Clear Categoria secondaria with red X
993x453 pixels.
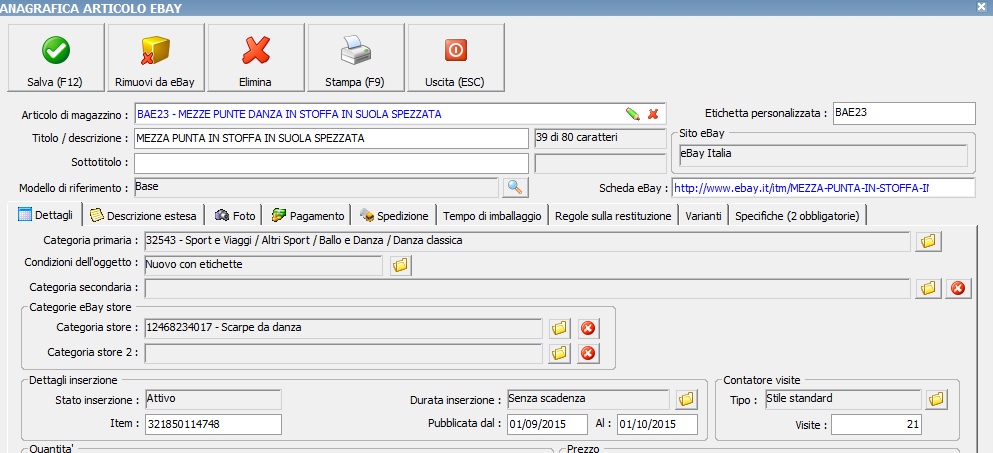958,288
